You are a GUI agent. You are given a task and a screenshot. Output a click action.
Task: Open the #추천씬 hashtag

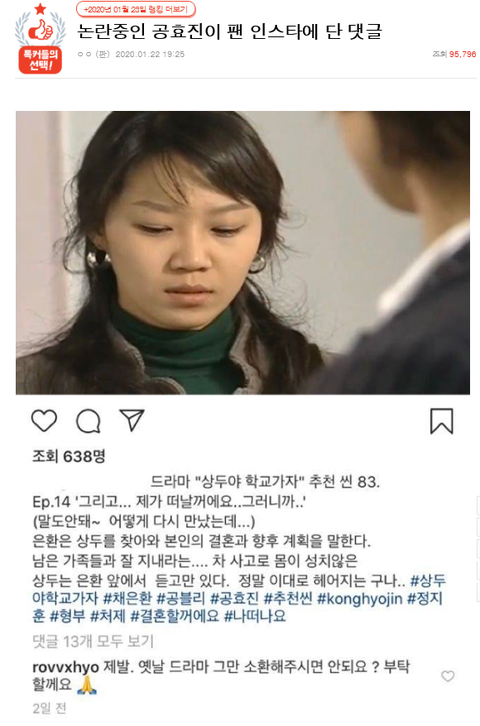click(x=288, y=599)
